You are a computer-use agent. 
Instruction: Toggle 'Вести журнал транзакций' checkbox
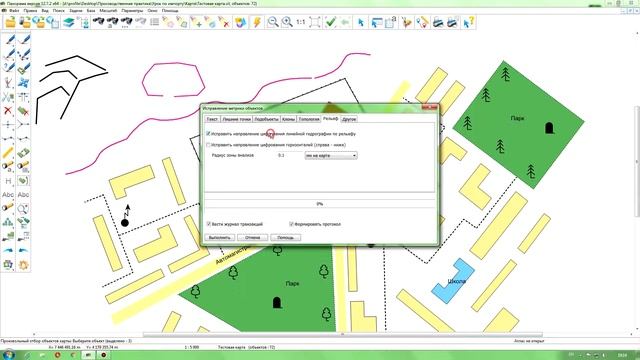(209, 224)
